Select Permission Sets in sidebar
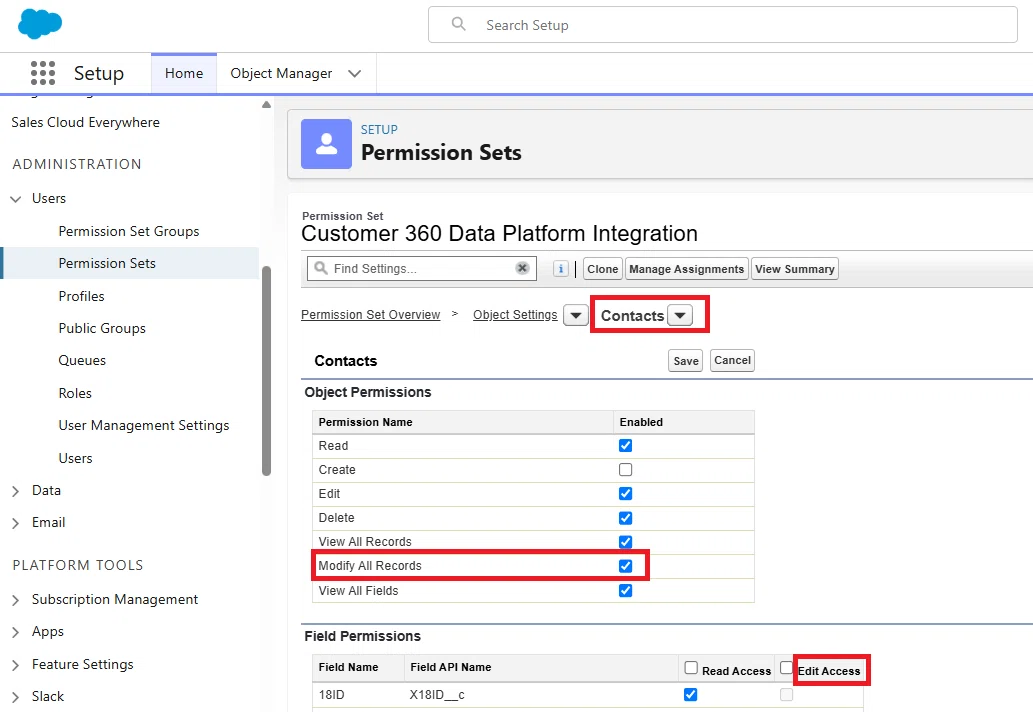The image size is (1033, 712). (x=107, y=263)
